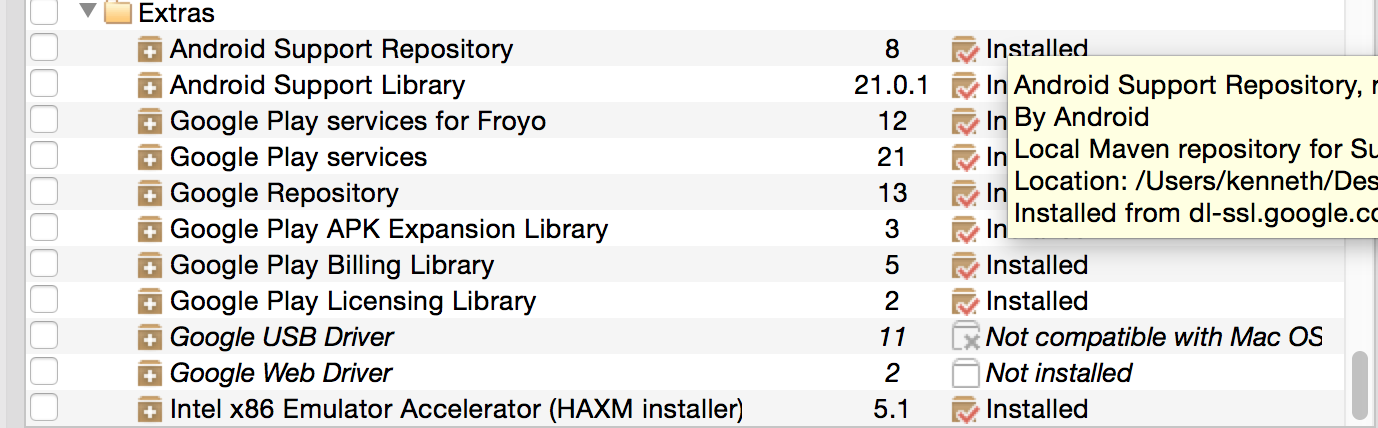Click the Google Play services package icon
The width and height of the screenshot is (1378, 428).
pos(149,157)
